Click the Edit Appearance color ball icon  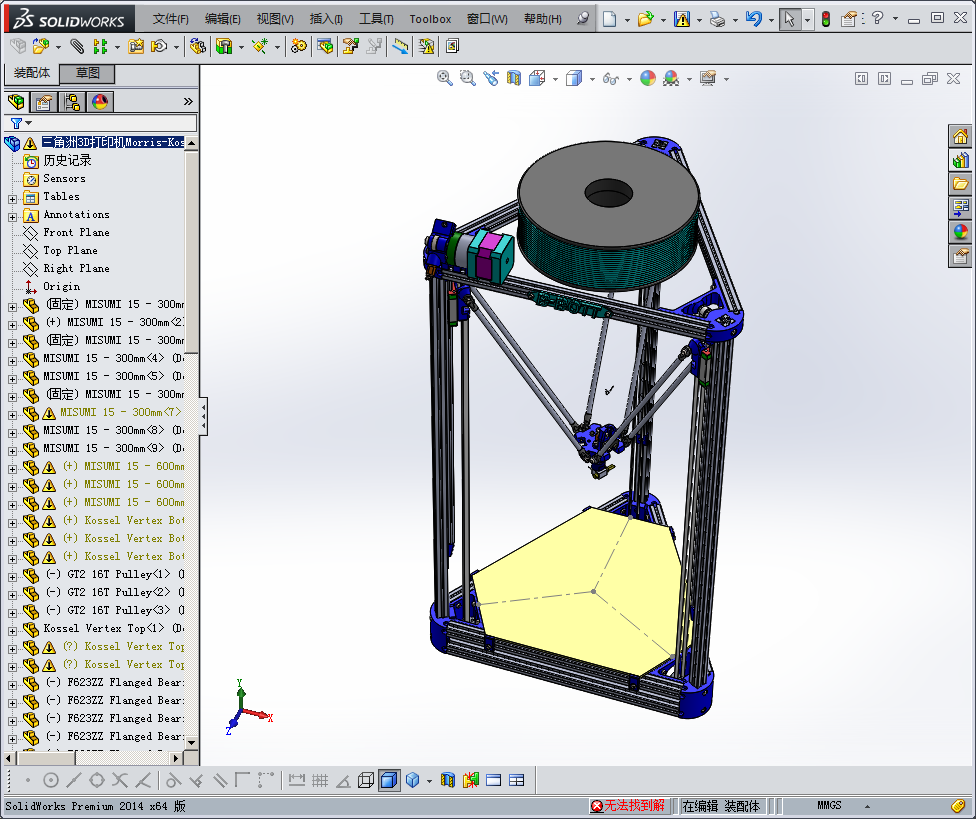(648, 78)
